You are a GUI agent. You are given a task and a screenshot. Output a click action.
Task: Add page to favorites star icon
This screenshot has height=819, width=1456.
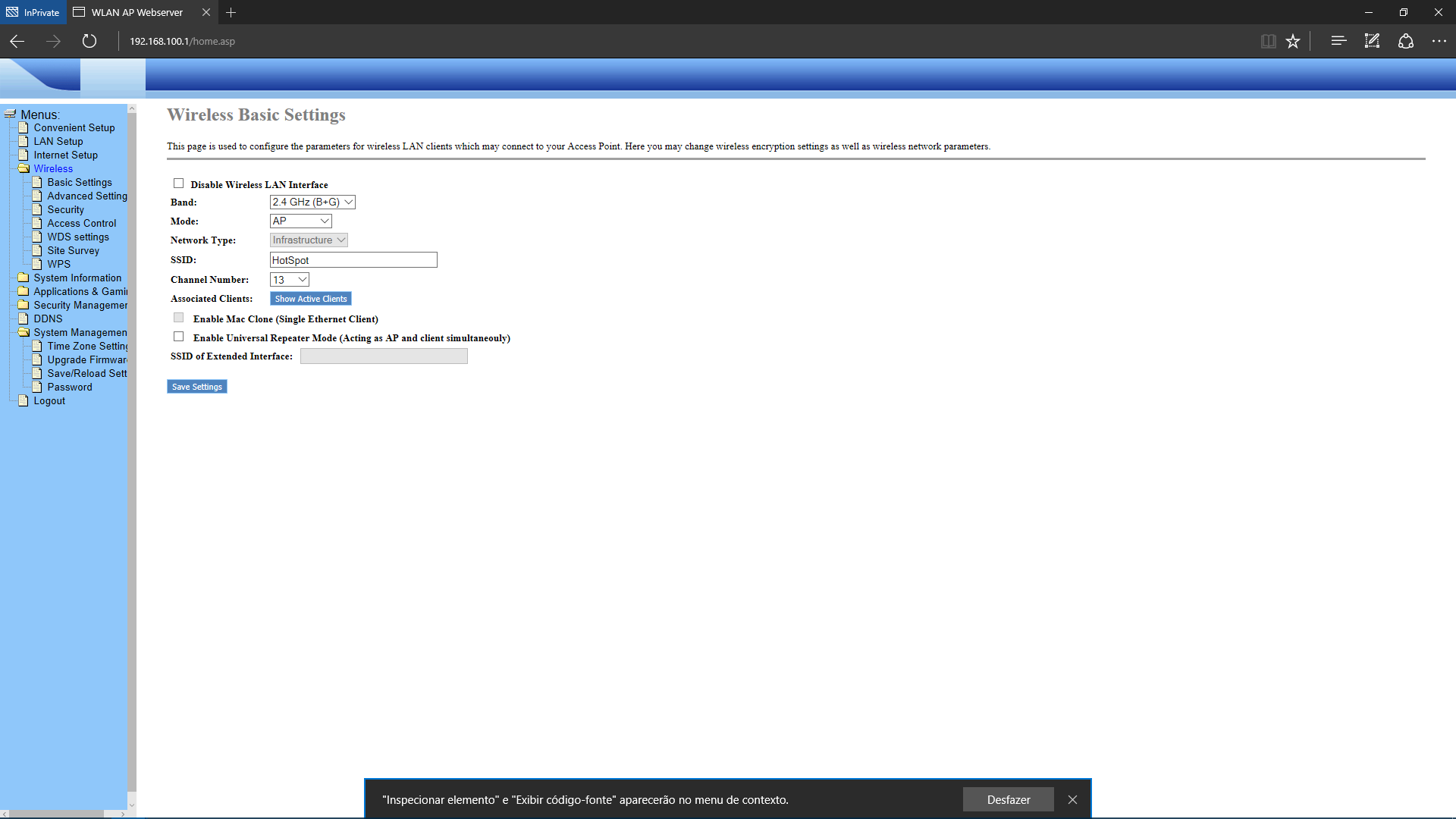click(x=1293, y=41)
